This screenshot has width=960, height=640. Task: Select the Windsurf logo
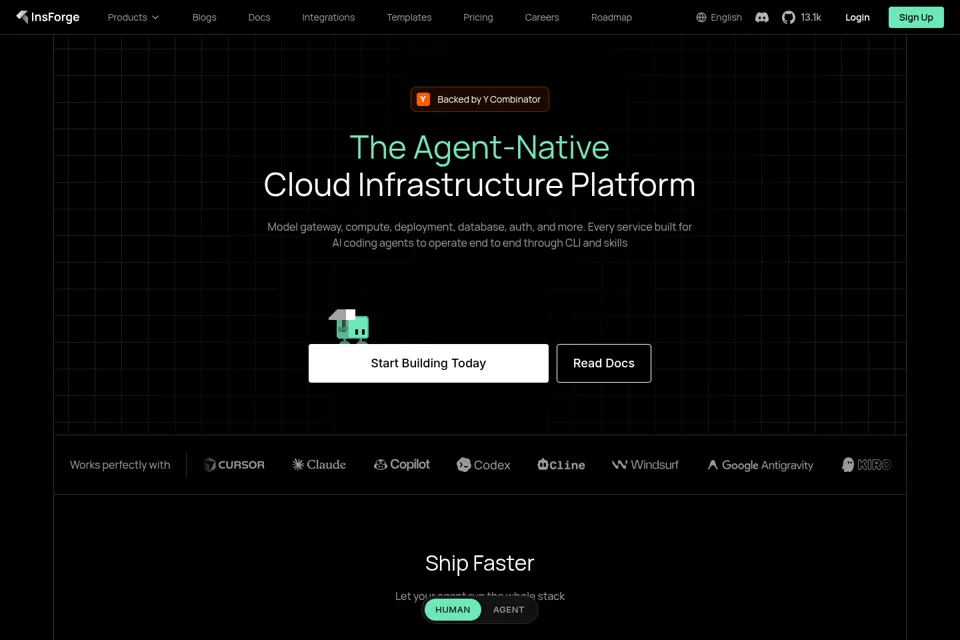pos(645,465)
